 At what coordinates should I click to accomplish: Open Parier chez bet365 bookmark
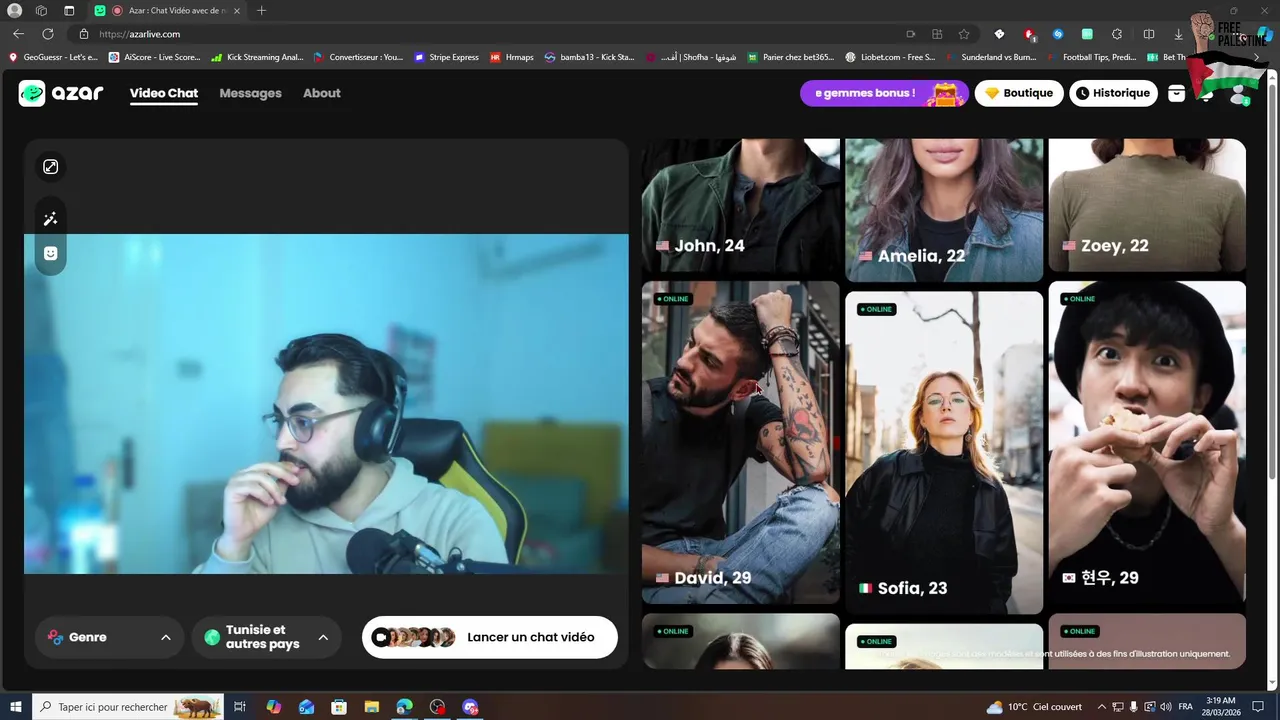coord(791,57)
